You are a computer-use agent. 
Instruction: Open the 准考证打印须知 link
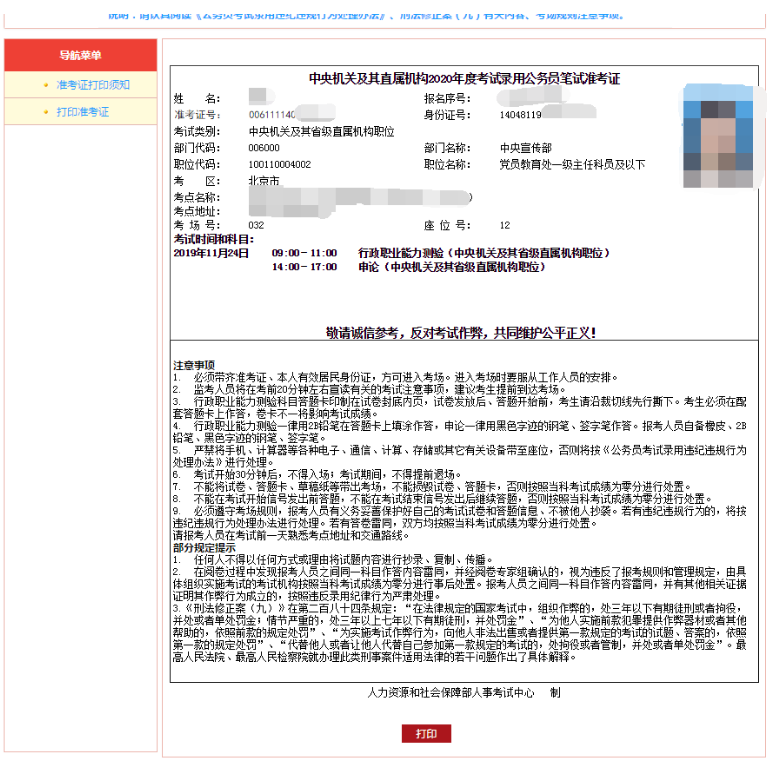[x=92, y=85]
